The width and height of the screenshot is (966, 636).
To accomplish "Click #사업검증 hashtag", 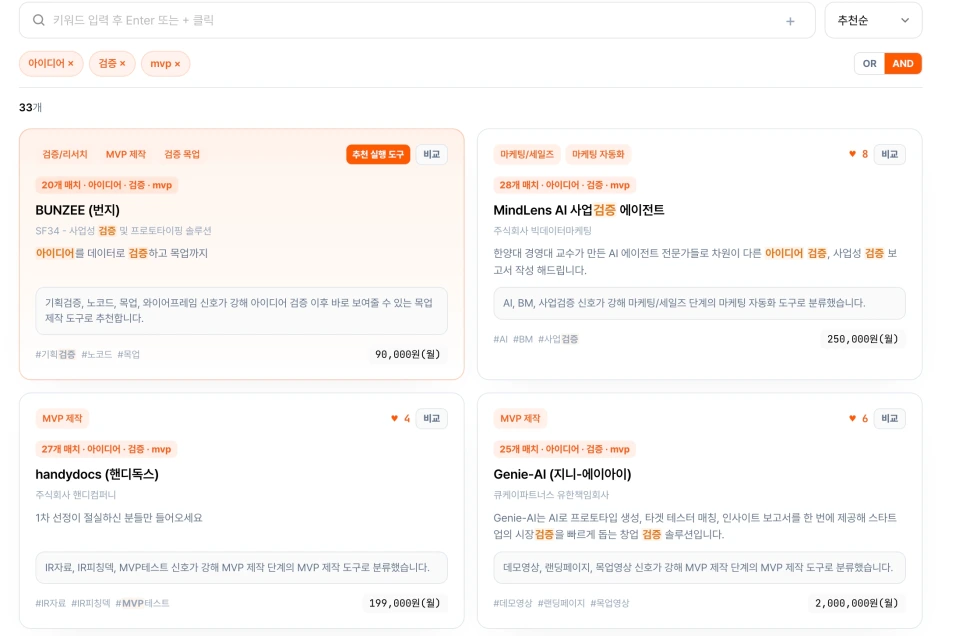I will click(x=558, y=339).
